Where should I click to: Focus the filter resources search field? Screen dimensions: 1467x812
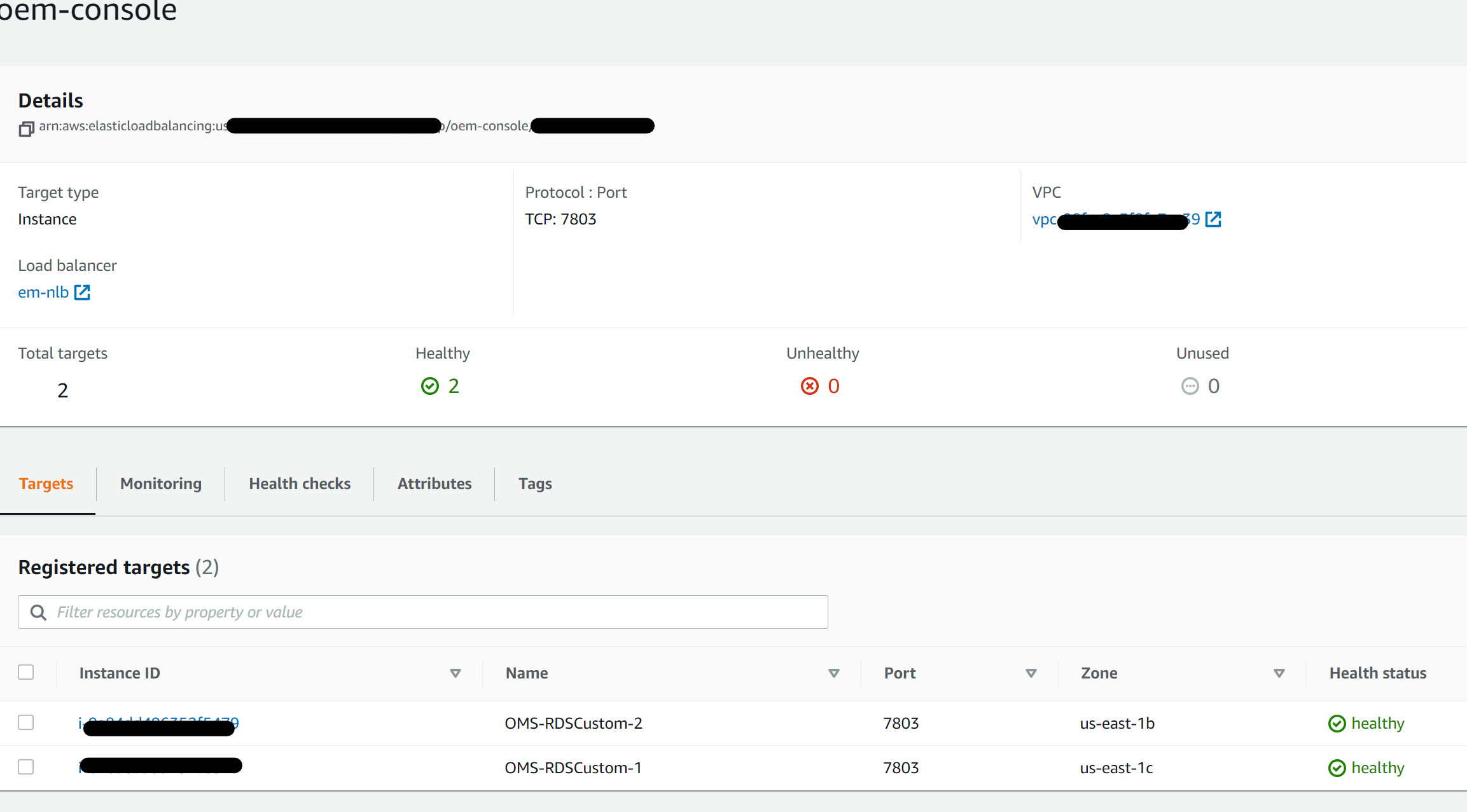click(x=433, y=612)
